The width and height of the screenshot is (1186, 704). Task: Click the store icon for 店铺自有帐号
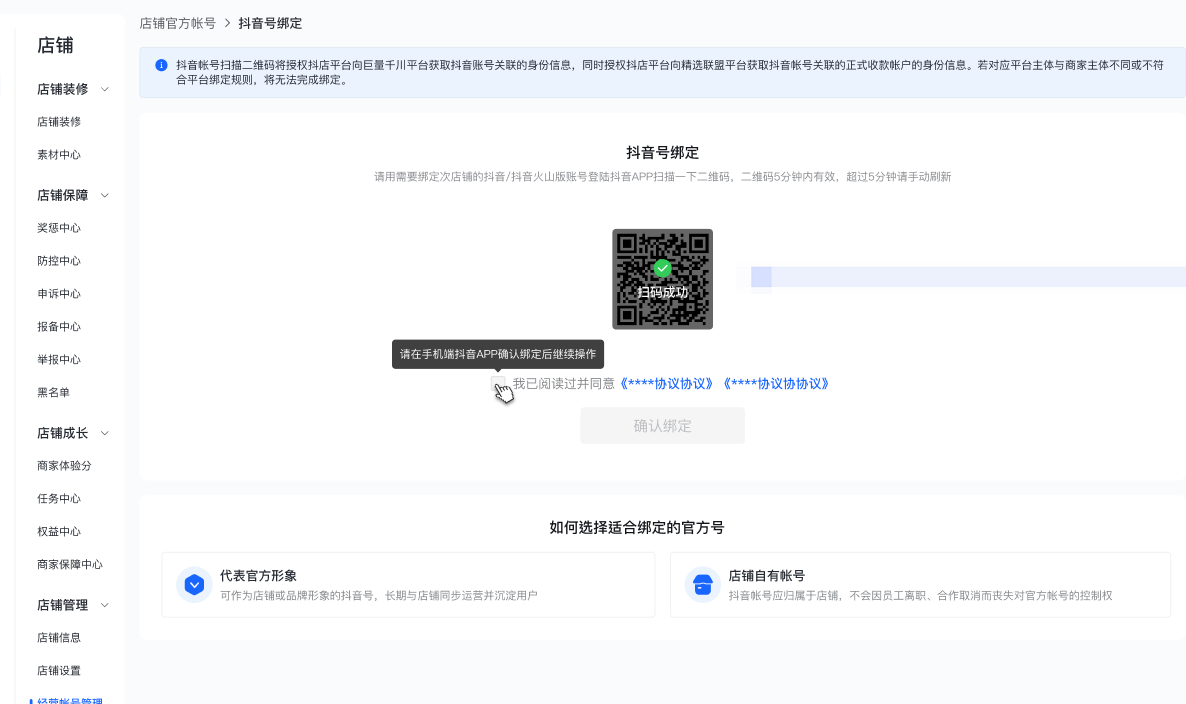coord(703,585)
